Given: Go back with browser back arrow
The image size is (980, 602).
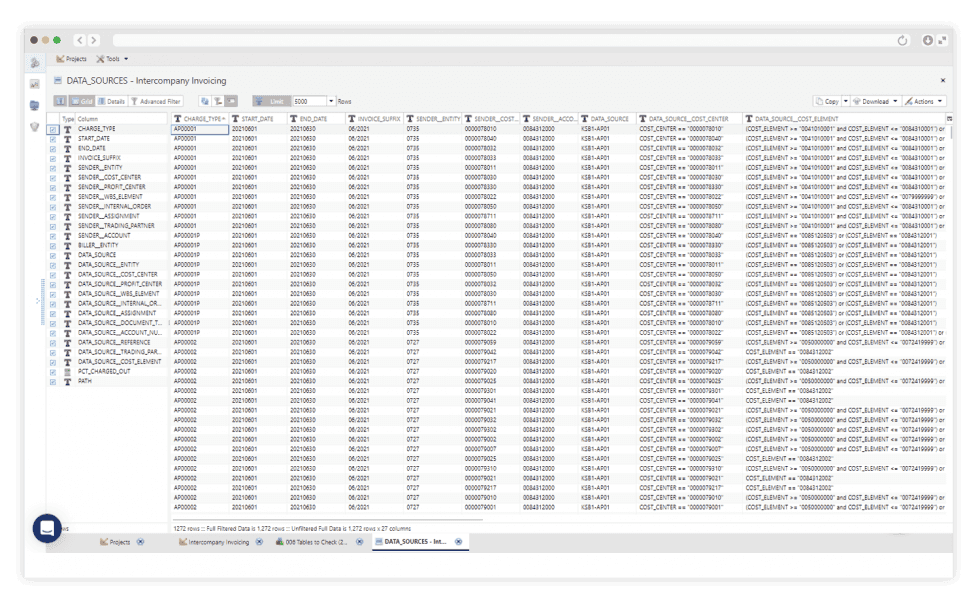Looking at the screenshot, I should click(x=80, y=40).
